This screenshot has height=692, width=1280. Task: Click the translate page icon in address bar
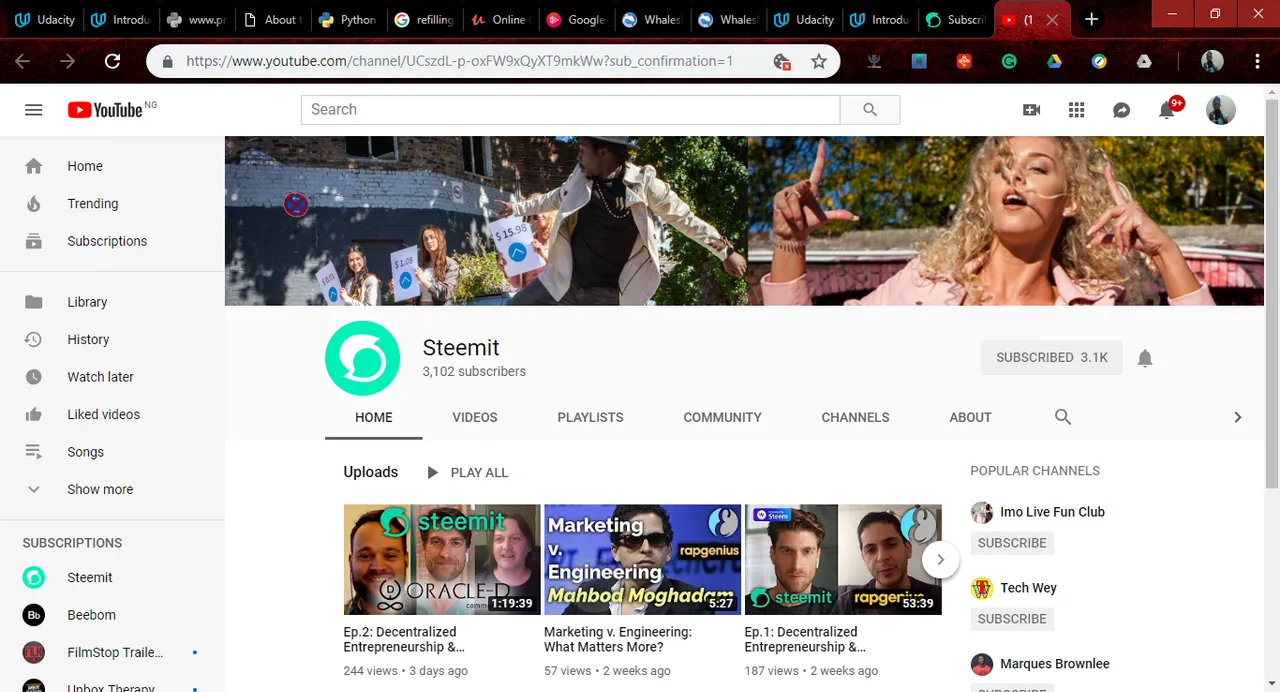click(x=782, y=61)
